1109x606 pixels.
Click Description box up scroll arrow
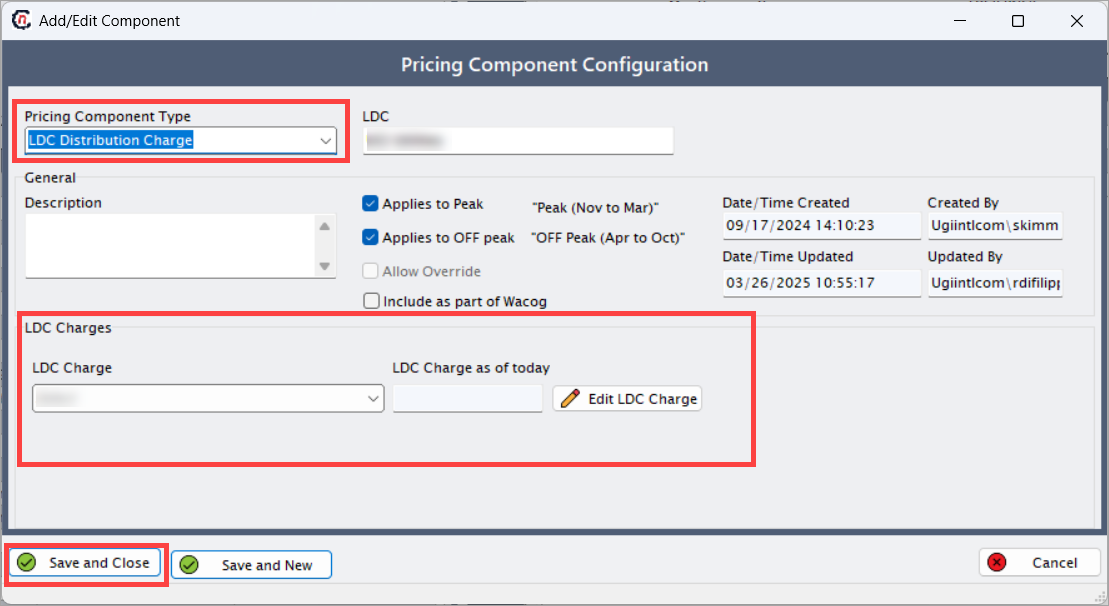coord(325,226)
